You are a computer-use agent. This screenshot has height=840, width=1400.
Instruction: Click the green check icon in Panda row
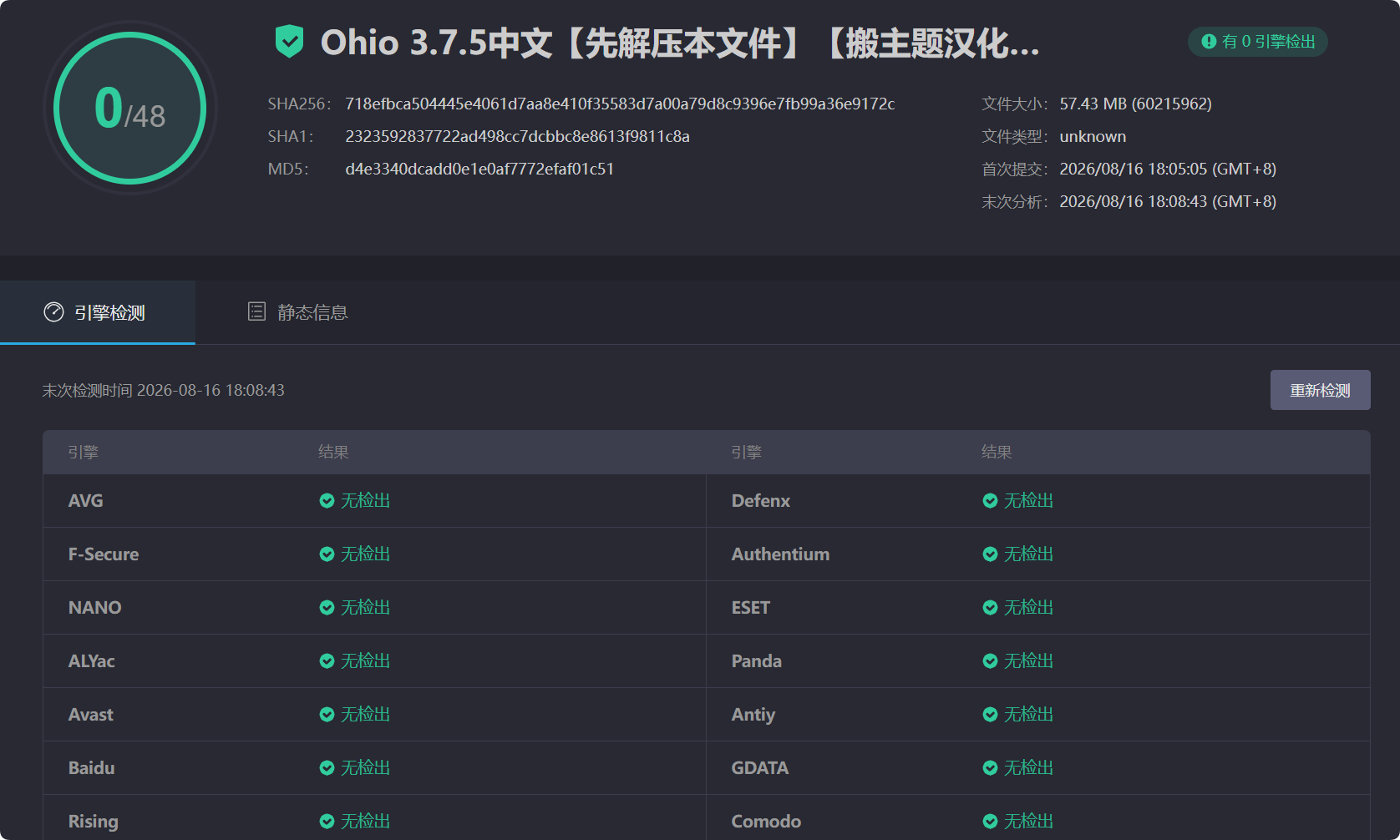tap(990, 660)
